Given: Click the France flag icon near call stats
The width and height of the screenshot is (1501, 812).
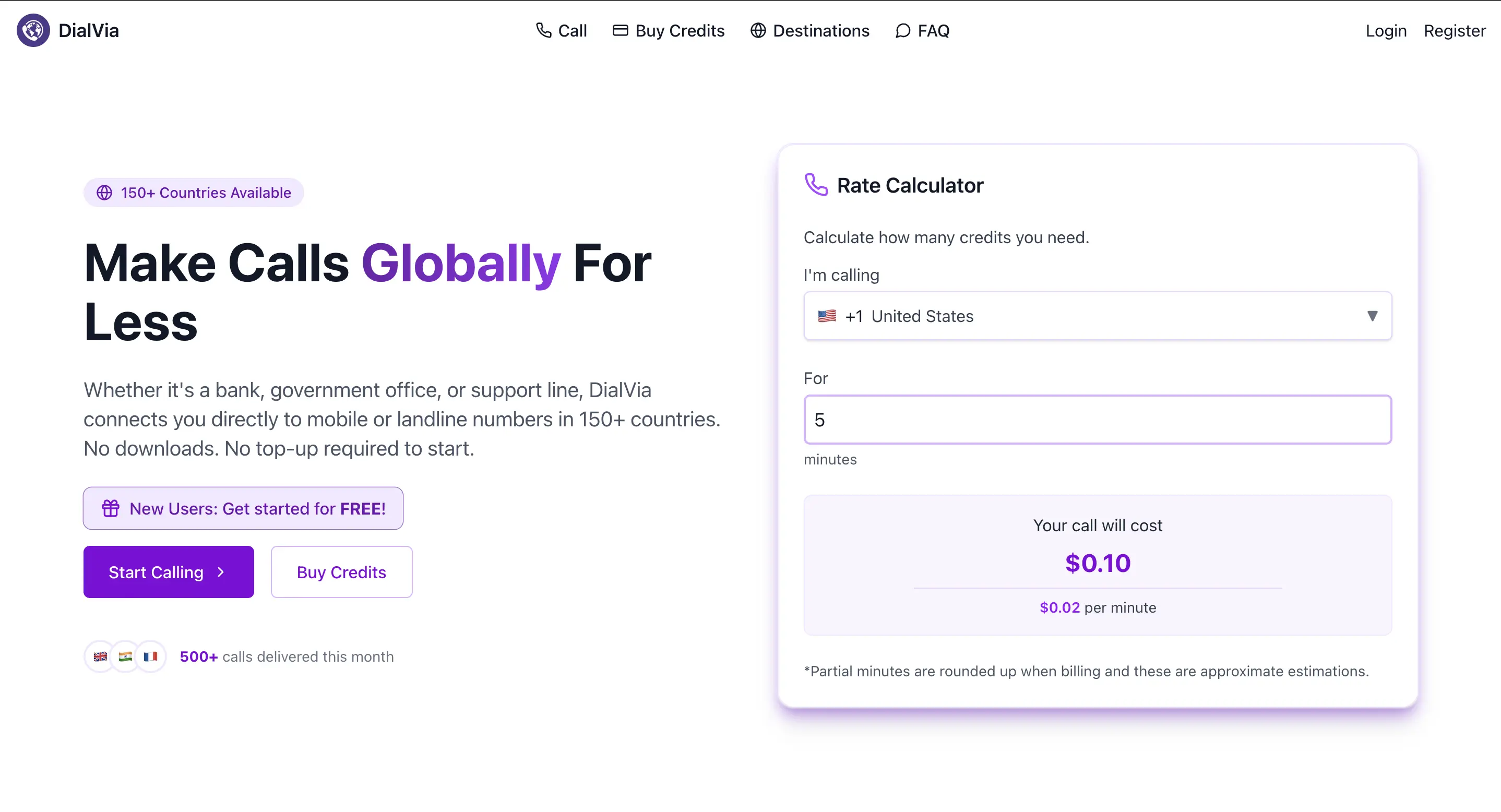Looking at the screenshot, I should pos(151,656).
